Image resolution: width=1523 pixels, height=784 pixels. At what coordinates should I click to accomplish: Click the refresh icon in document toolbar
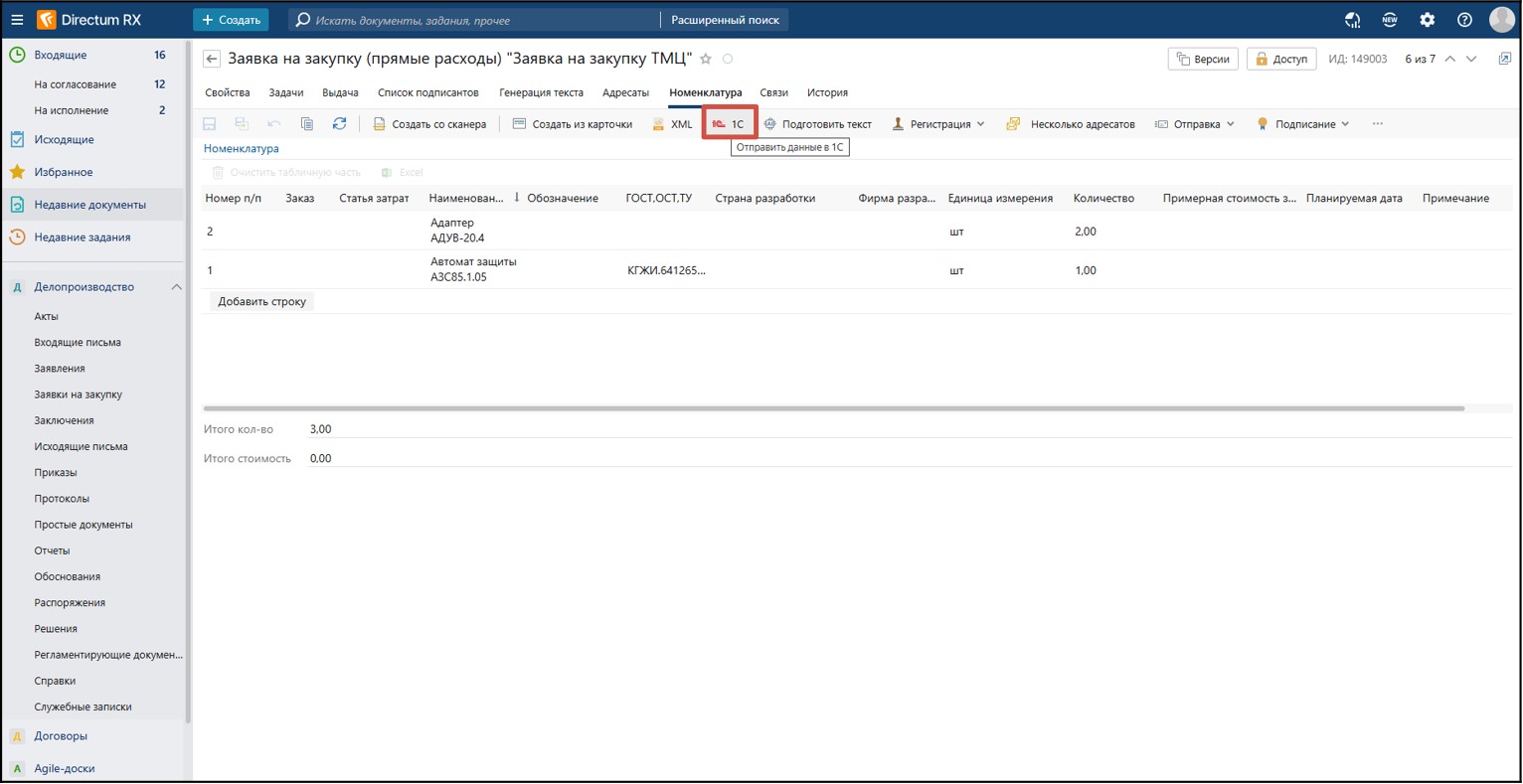[339, 124]
